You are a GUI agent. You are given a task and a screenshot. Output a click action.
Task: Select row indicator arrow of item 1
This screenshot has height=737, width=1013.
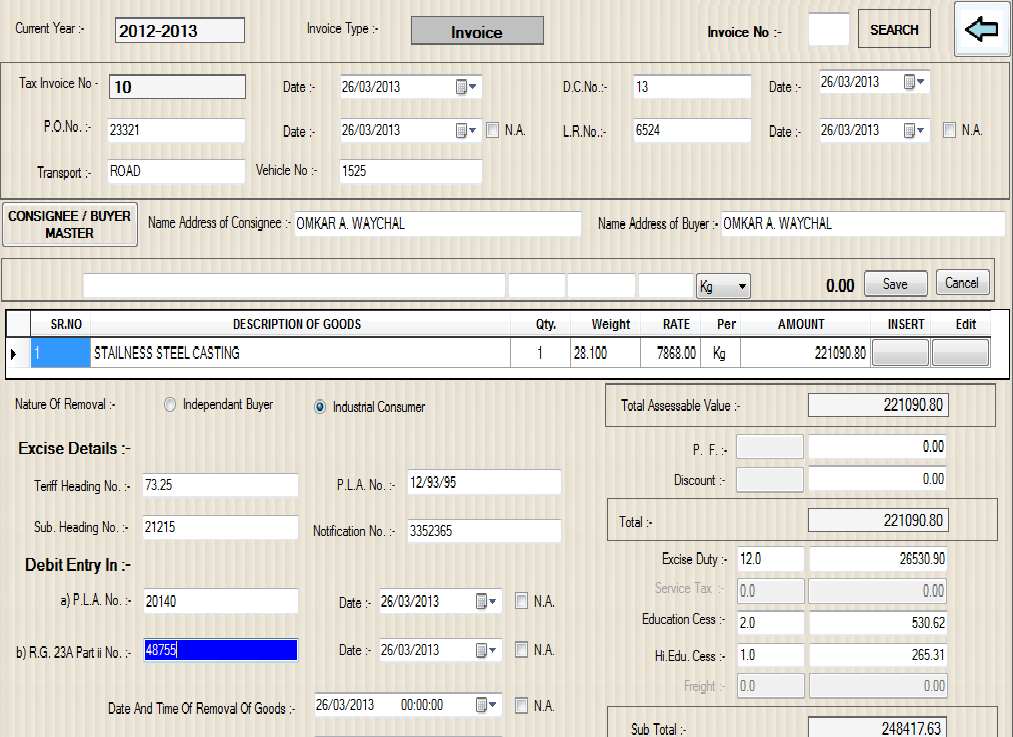(x=14, y=353)
